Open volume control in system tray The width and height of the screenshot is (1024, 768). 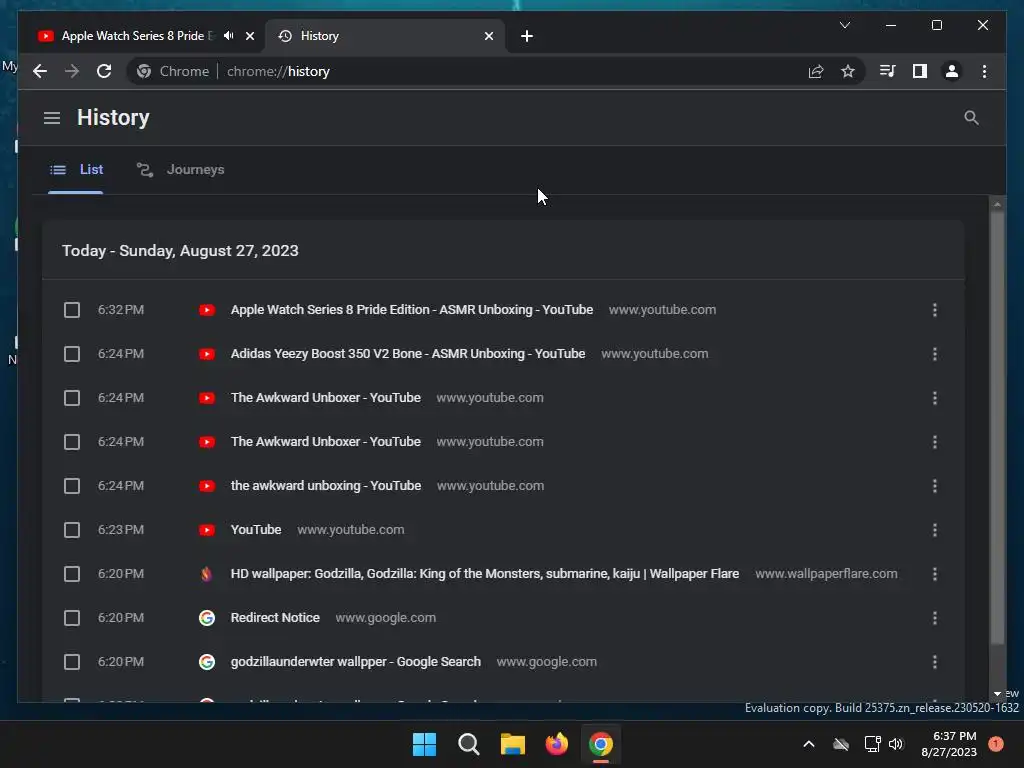[x=896, y=744]
